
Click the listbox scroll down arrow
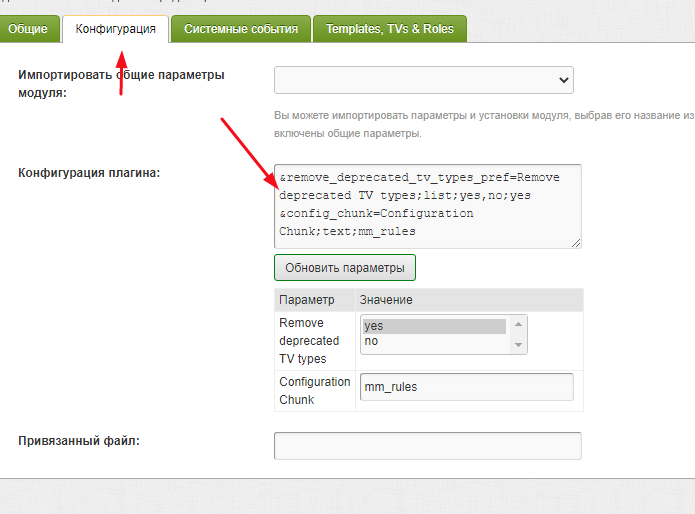(518, 345)
